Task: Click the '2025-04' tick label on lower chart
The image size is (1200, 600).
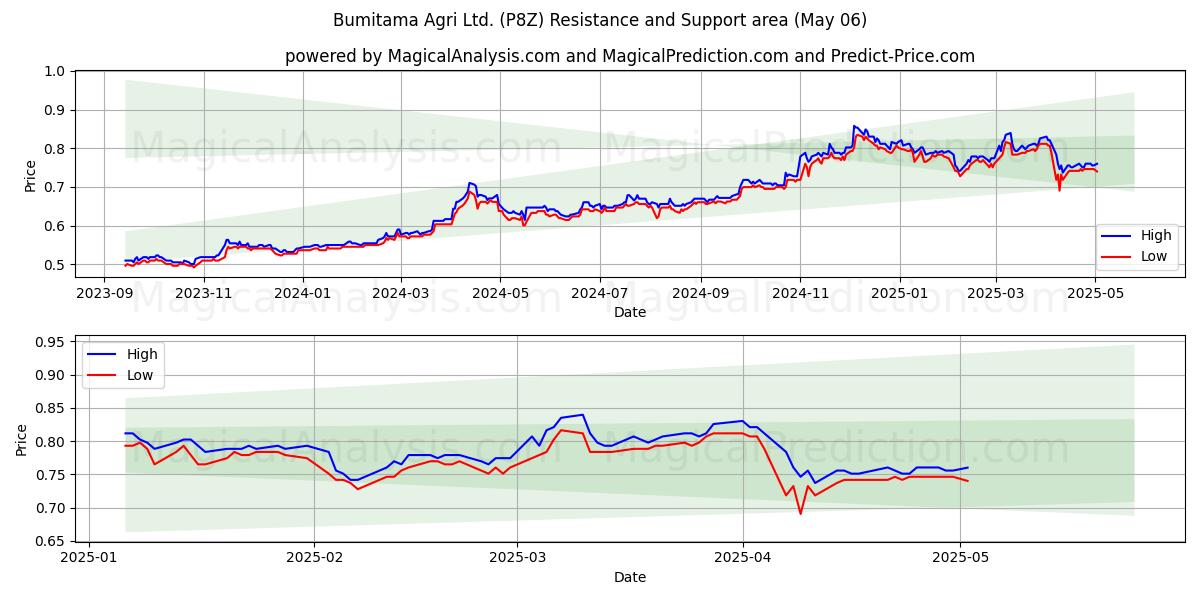Action: tap(743, 559)
